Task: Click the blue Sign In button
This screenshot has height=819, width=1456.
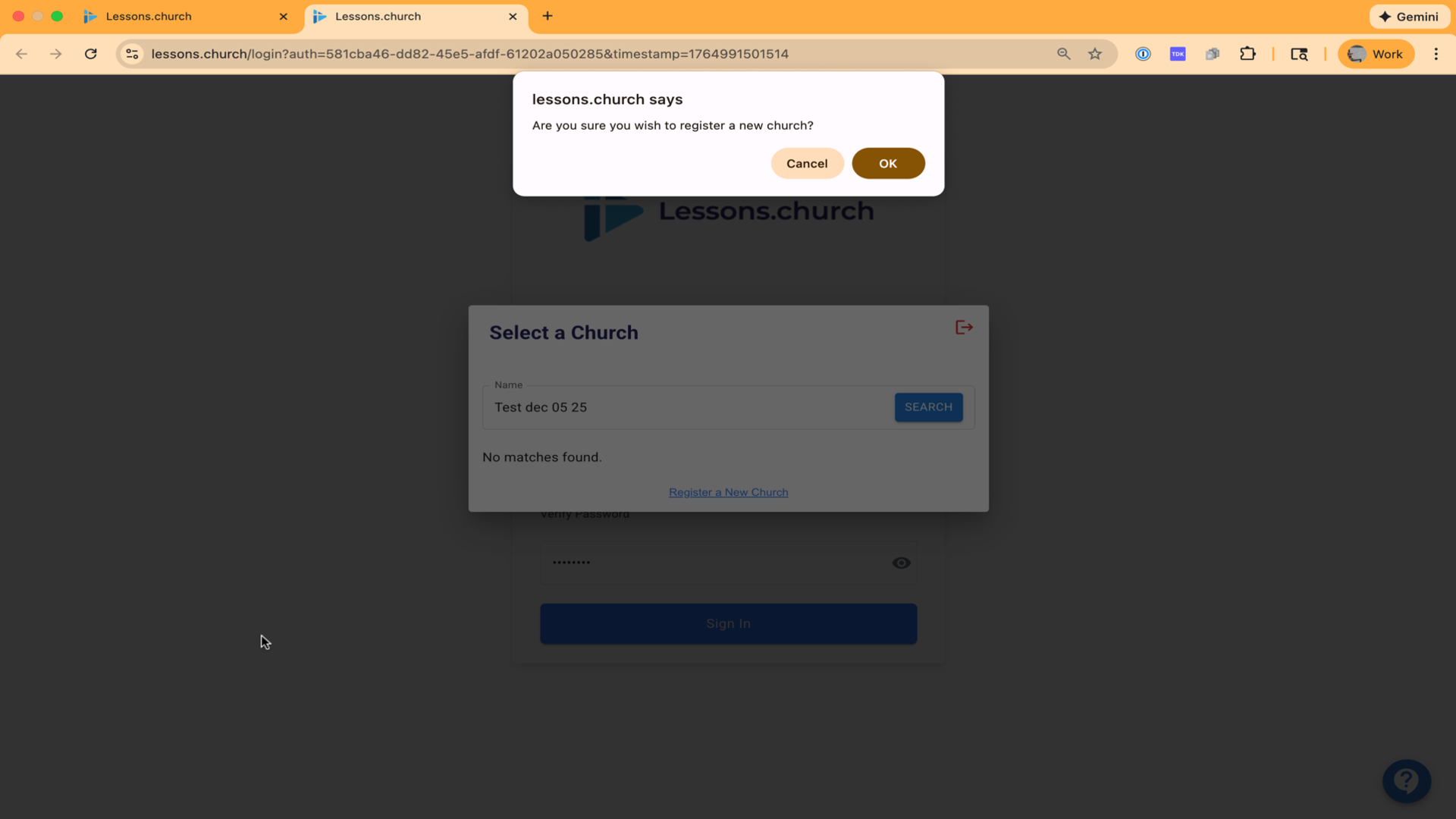Action: point(728,623)
